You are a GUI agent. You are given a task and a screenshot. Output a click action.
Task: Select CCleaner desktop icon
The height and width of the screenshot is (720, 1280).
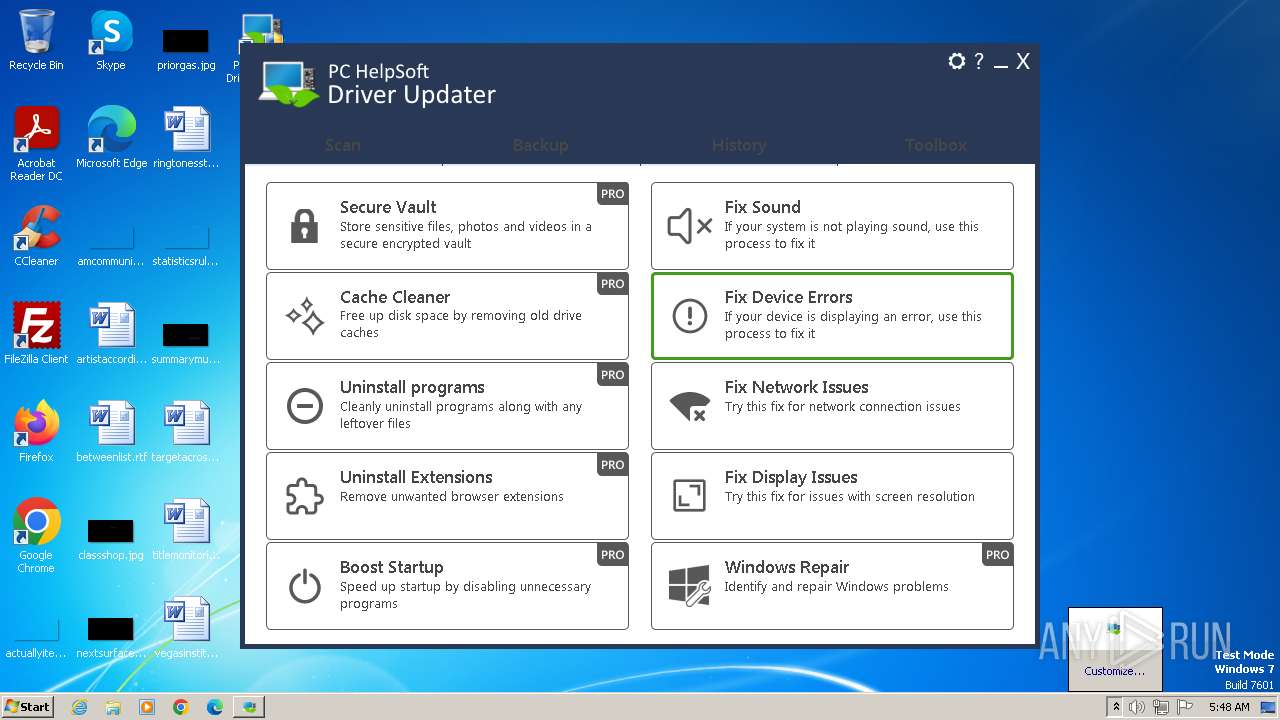(36, 236)
